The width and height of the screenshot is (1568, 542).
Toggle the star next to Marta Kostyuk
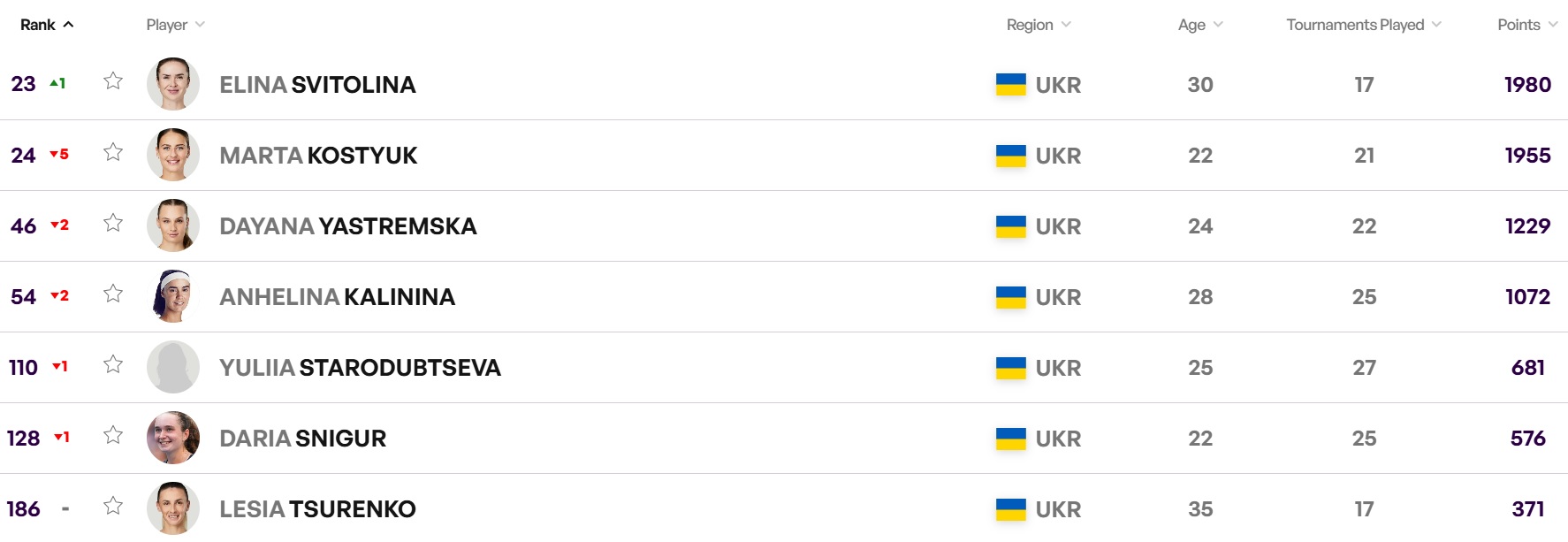(113, 152)
